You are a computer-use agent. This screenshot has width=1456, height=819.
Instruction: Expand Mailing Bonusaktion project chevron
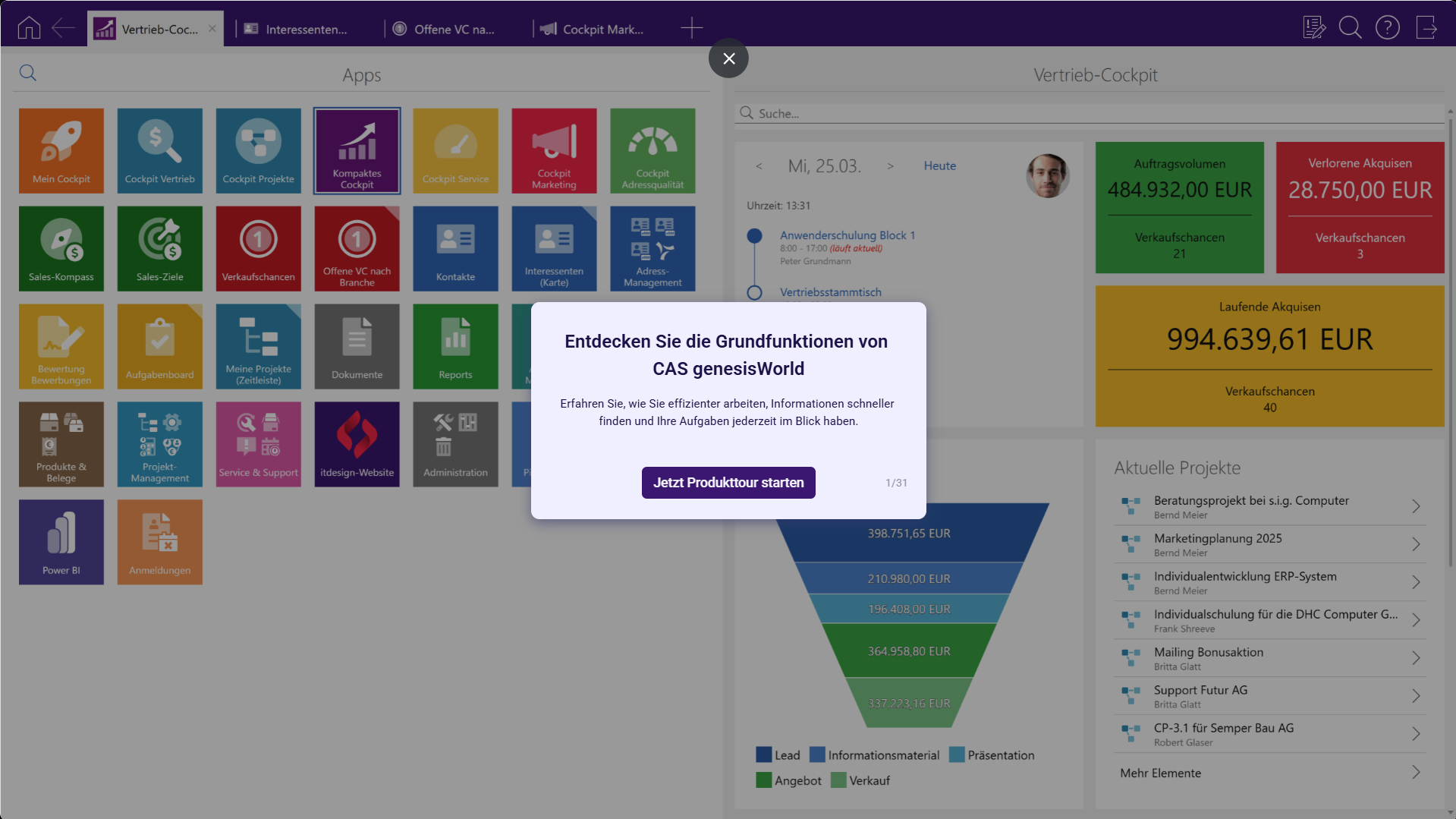[1416, 658]
